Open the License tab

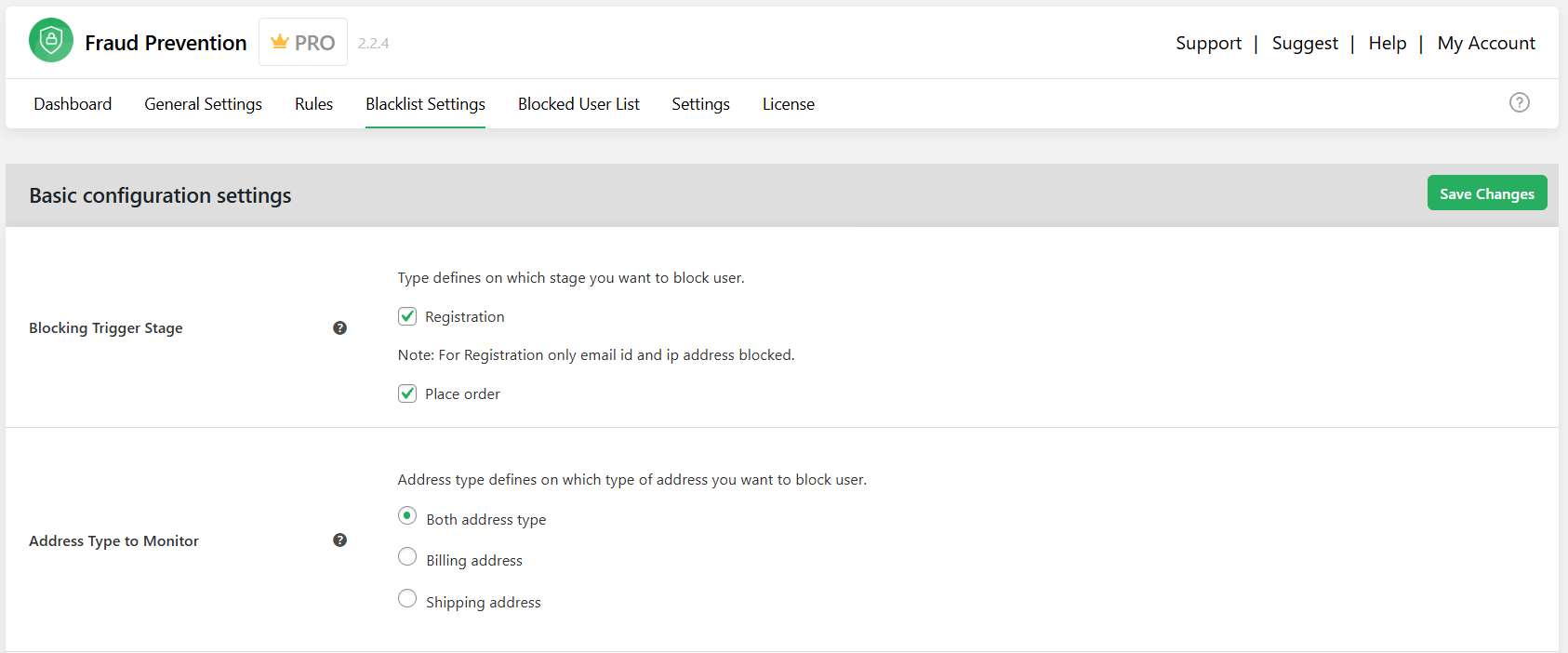789,104
